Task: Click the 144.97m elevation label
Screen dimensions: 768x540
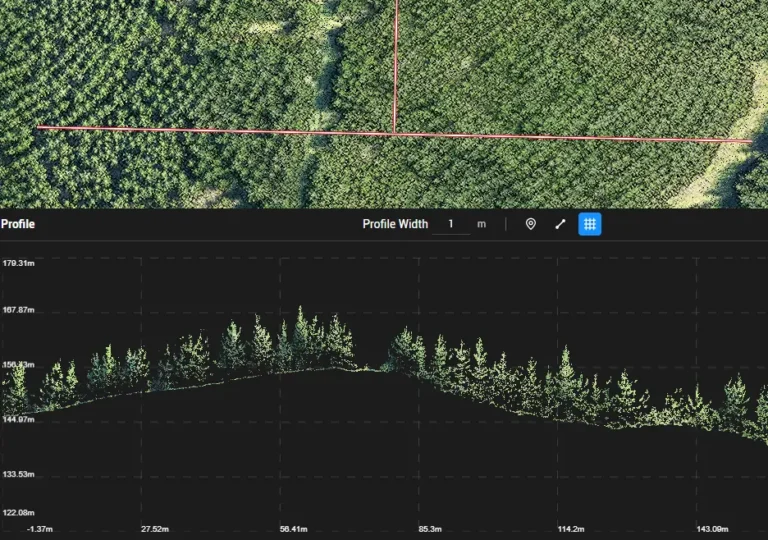Action: pyautogui.click(x=19, y=419)
